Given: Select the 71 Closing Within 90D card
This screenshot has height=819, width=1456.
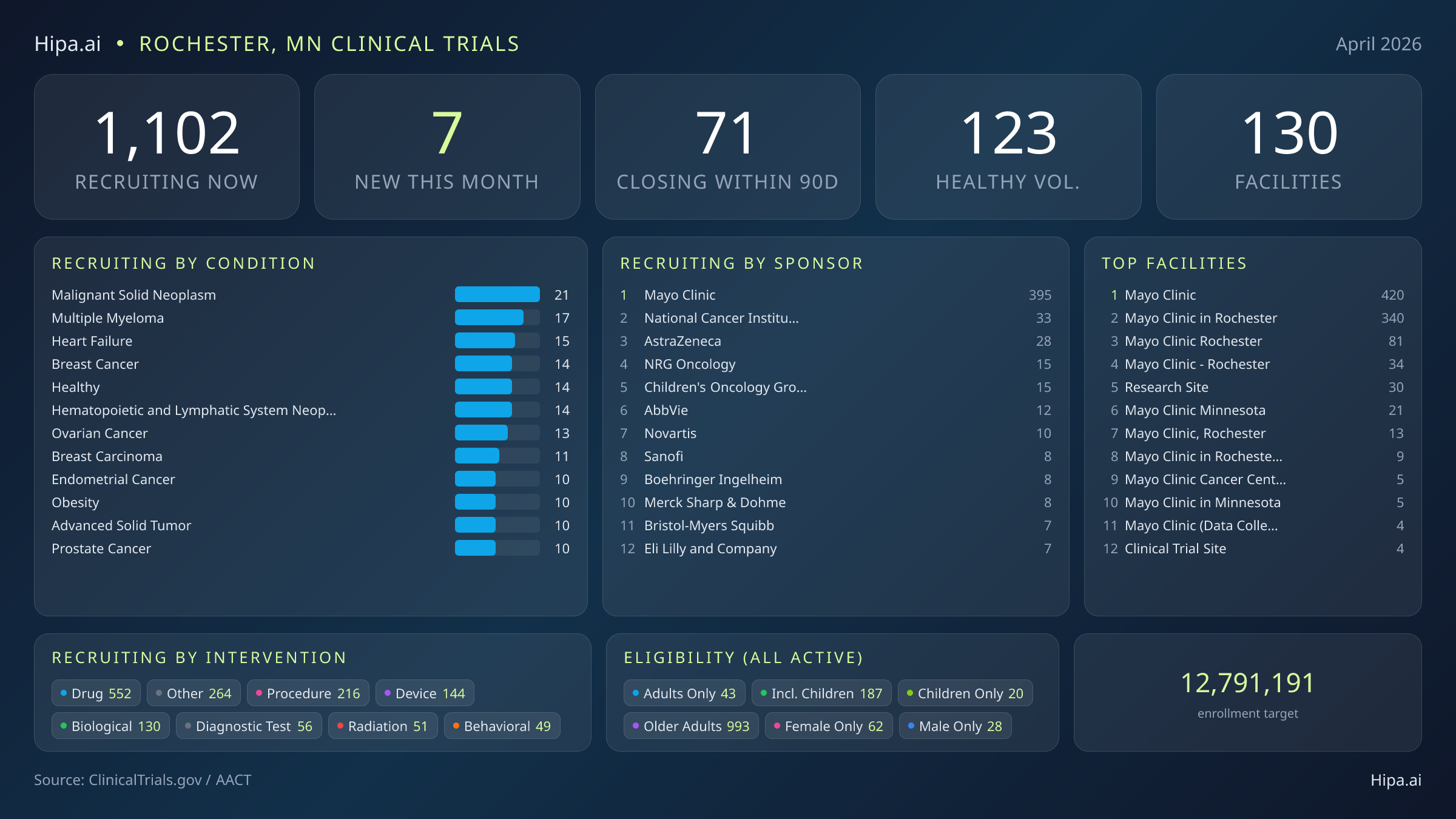Looking at the screenshot, I should click(727, 147).
